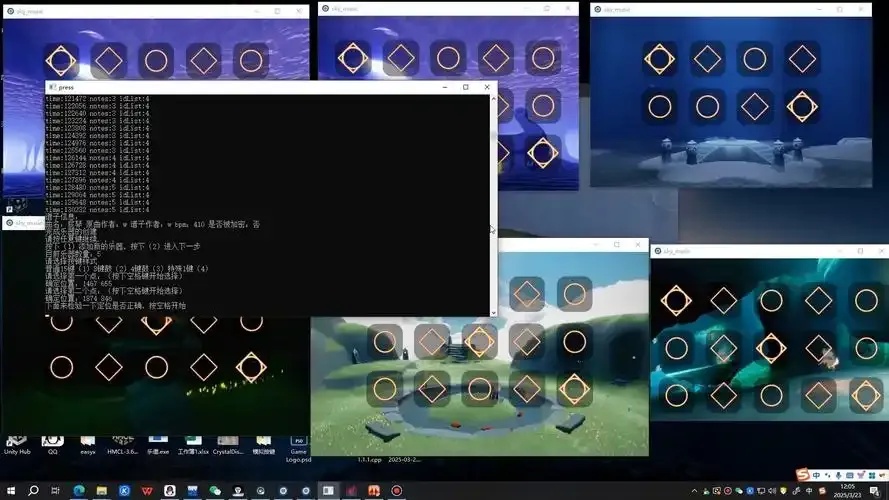The height and width of the screenshot is (500, 889).
Task: Tap second bottom-row diamond key in dark night window
Action: pos(109,367)
